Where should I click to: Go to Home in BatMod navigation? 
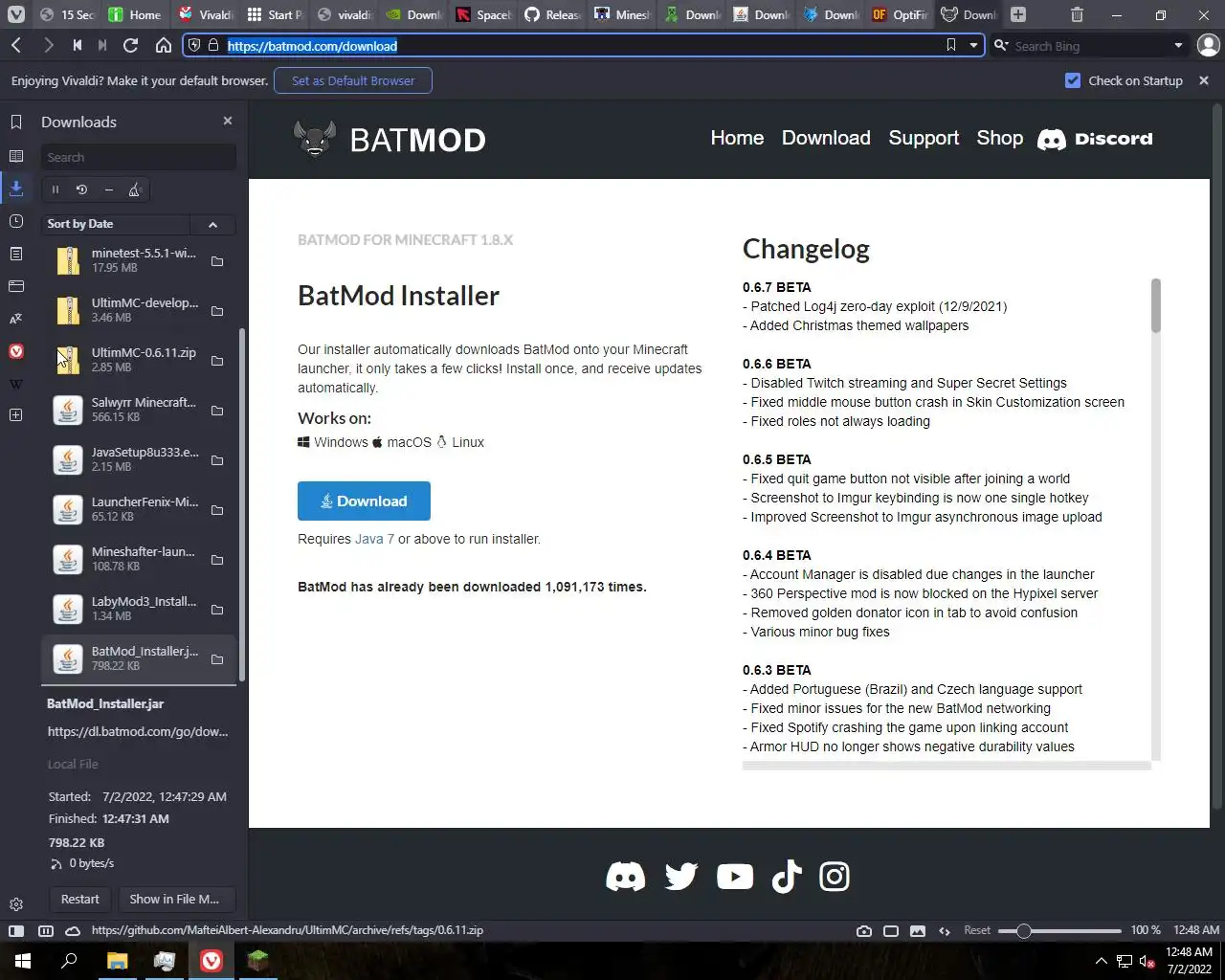pyautogui.click(x=737, y=138)
